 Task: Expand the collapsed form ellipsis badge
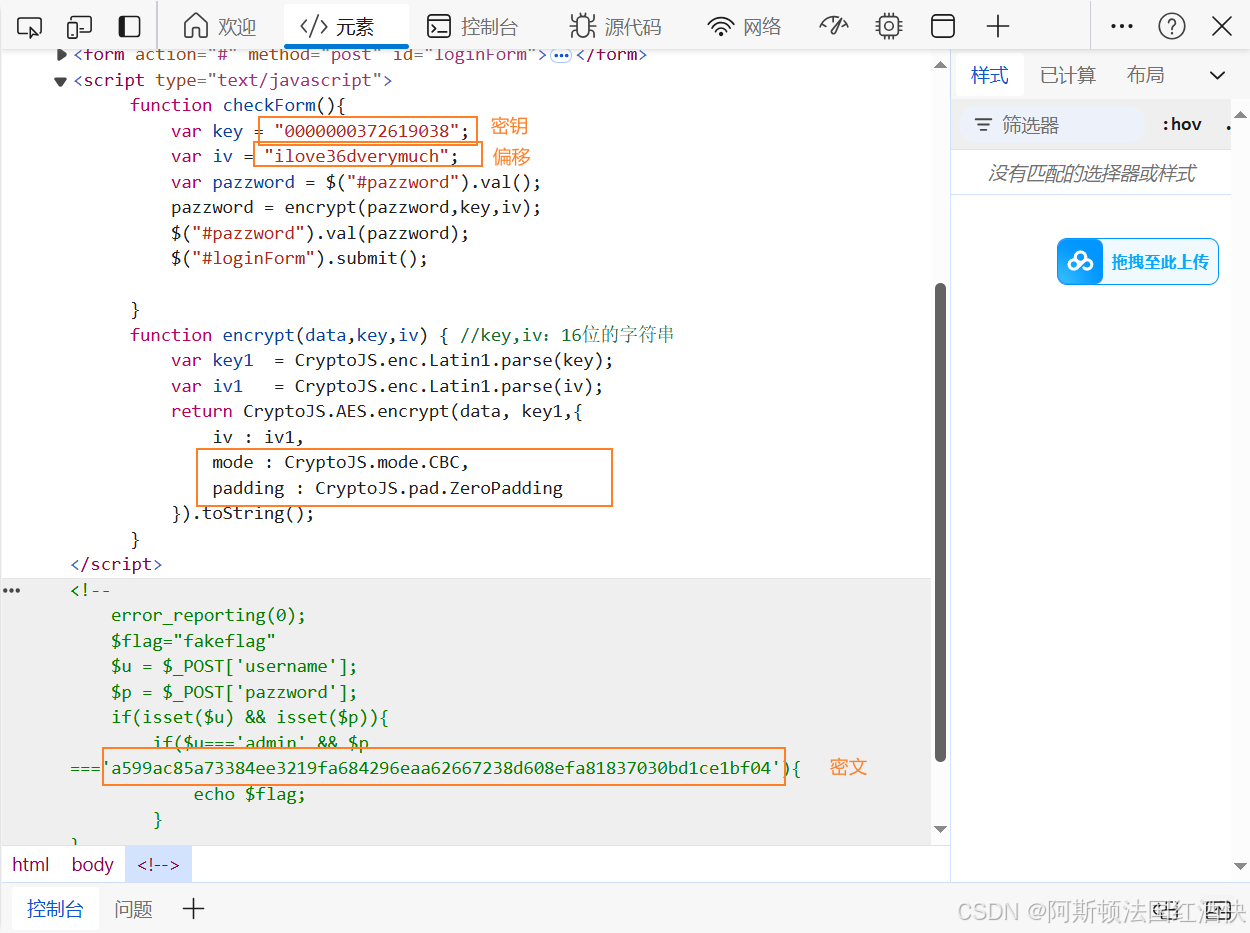561,55
